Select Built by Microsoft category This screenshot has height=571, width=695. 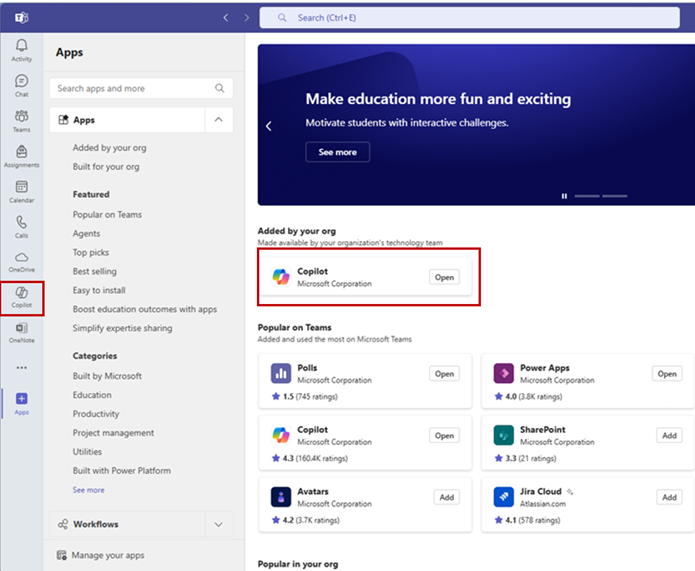(107, 376)
